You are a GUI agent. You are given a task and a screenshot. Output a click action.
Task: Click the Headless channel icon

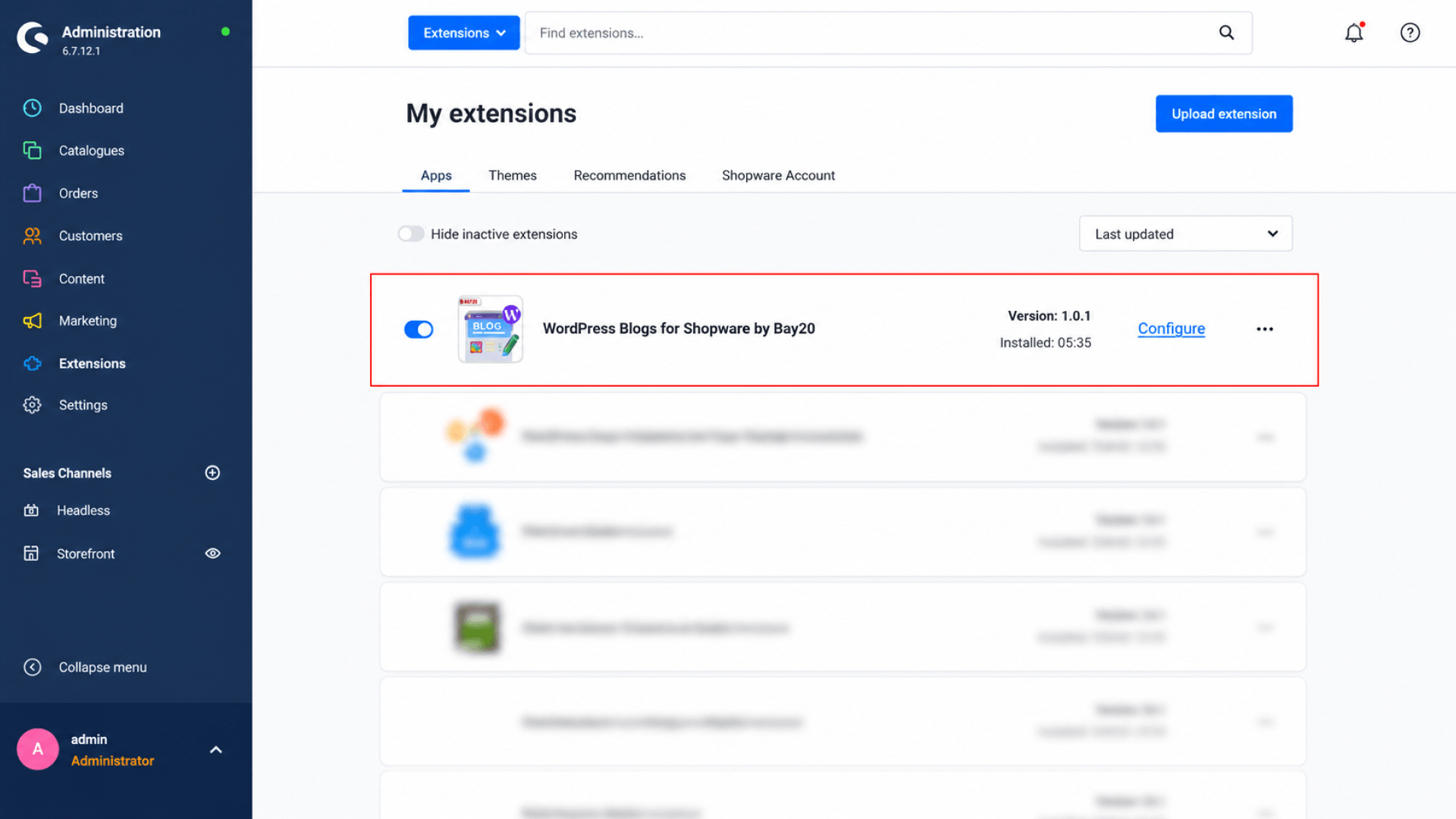pyautogui.click(x=31, y=510)
